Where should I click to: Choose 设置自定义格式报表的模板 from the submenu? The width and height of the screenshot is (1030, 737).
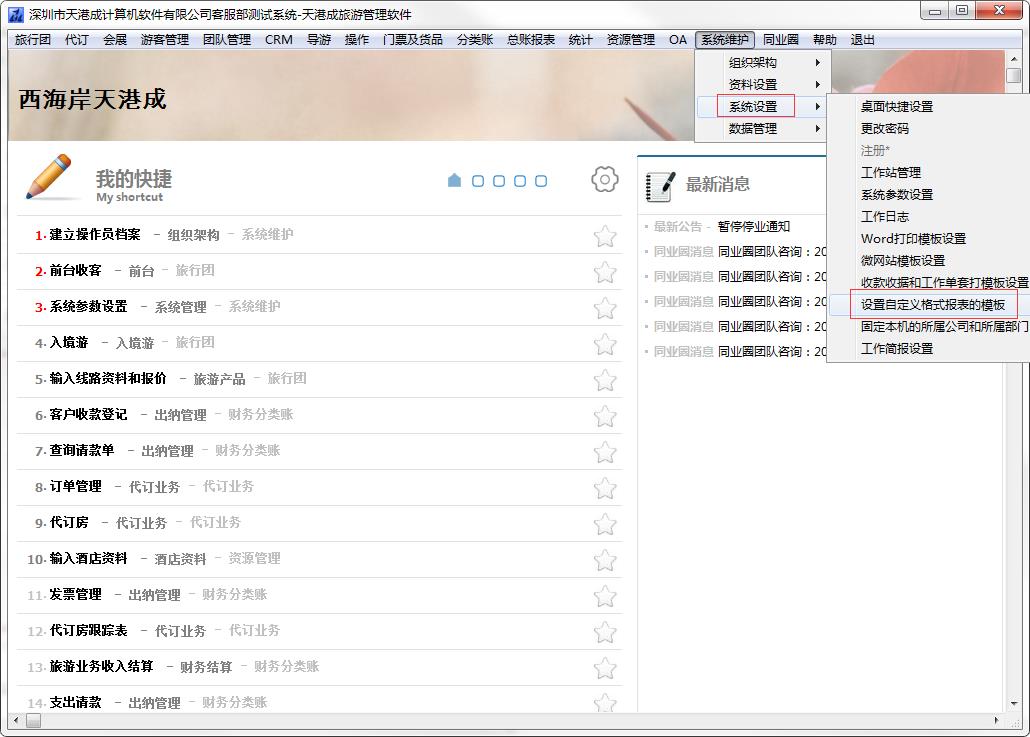click(x=932, y=305)
